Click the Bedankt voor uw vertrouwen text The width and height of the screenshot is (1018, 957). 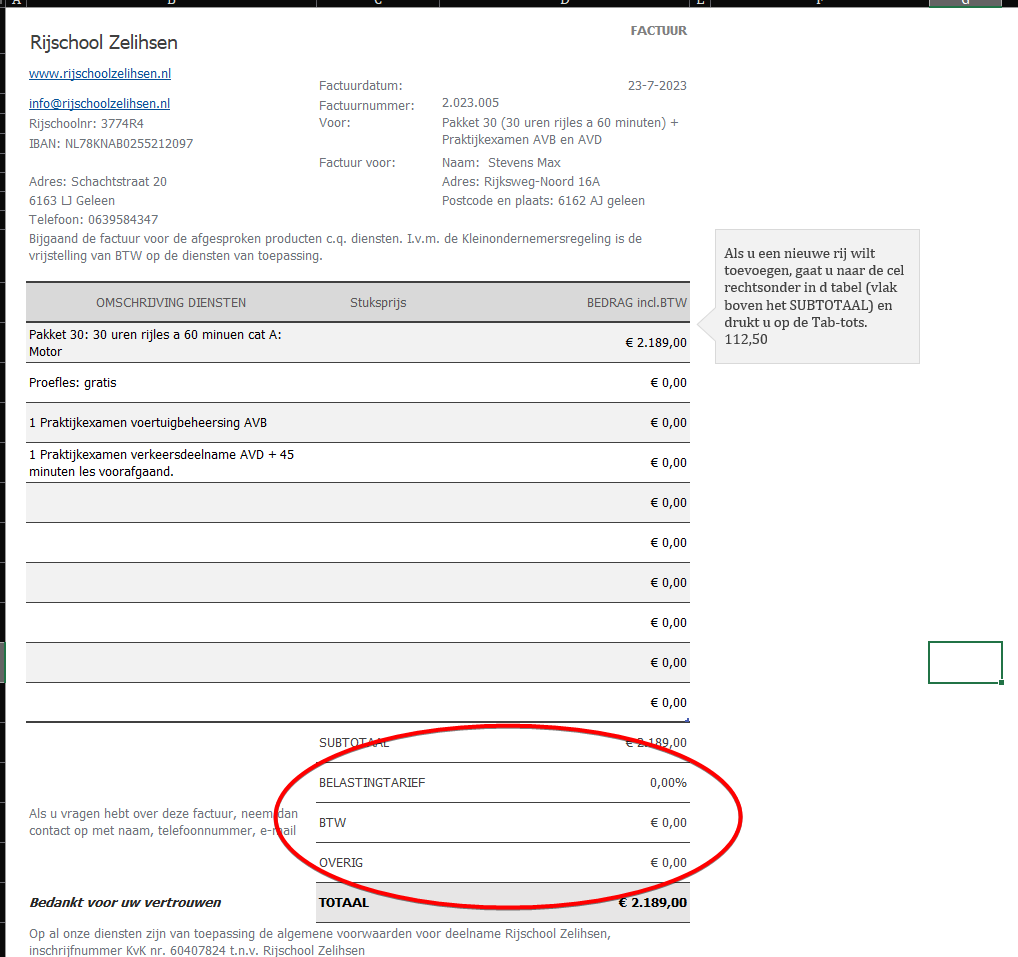tap(125, 903)
